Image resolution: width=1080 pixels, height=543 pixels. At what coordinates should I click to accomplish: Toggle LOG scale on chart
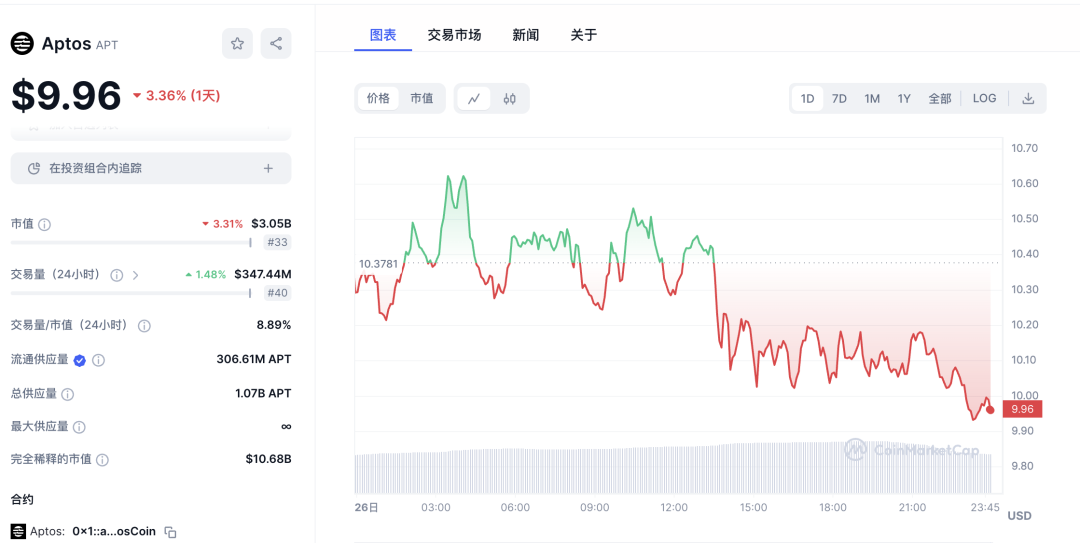(x=984, y=99)
